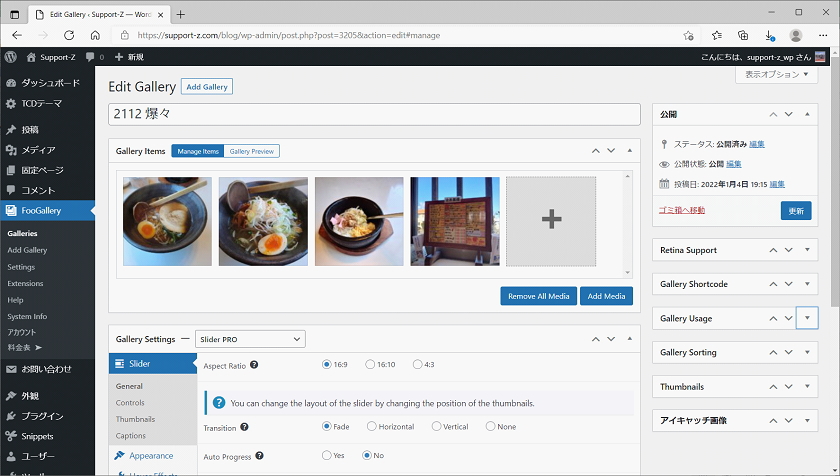840x476 pixels.
Task: Click the plus tile to add image
Action: point(551,221)
